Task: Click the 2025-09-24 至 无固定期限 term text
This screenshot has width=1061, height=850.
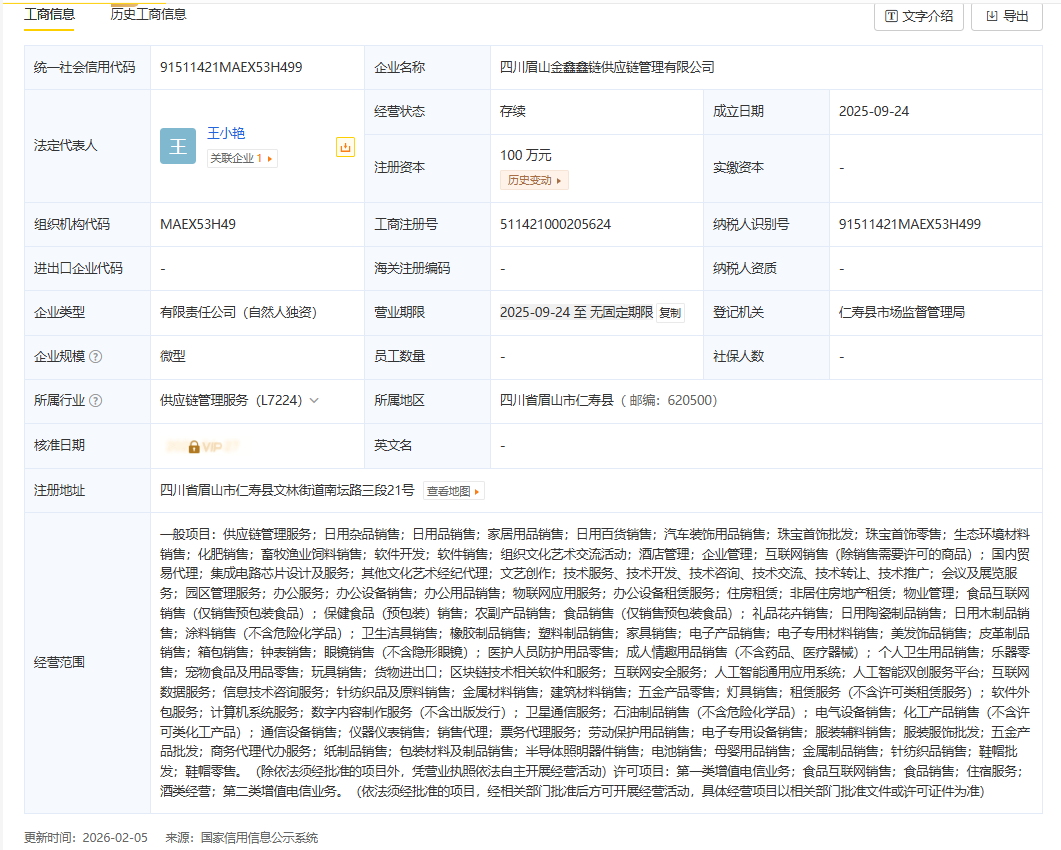Action: click(x=577, y=313)
